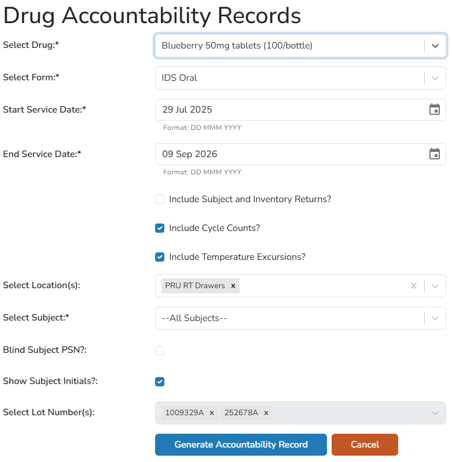Open calendar picker for End Service Date
This screenshot has width=452, height=462.
coord(434,154)
